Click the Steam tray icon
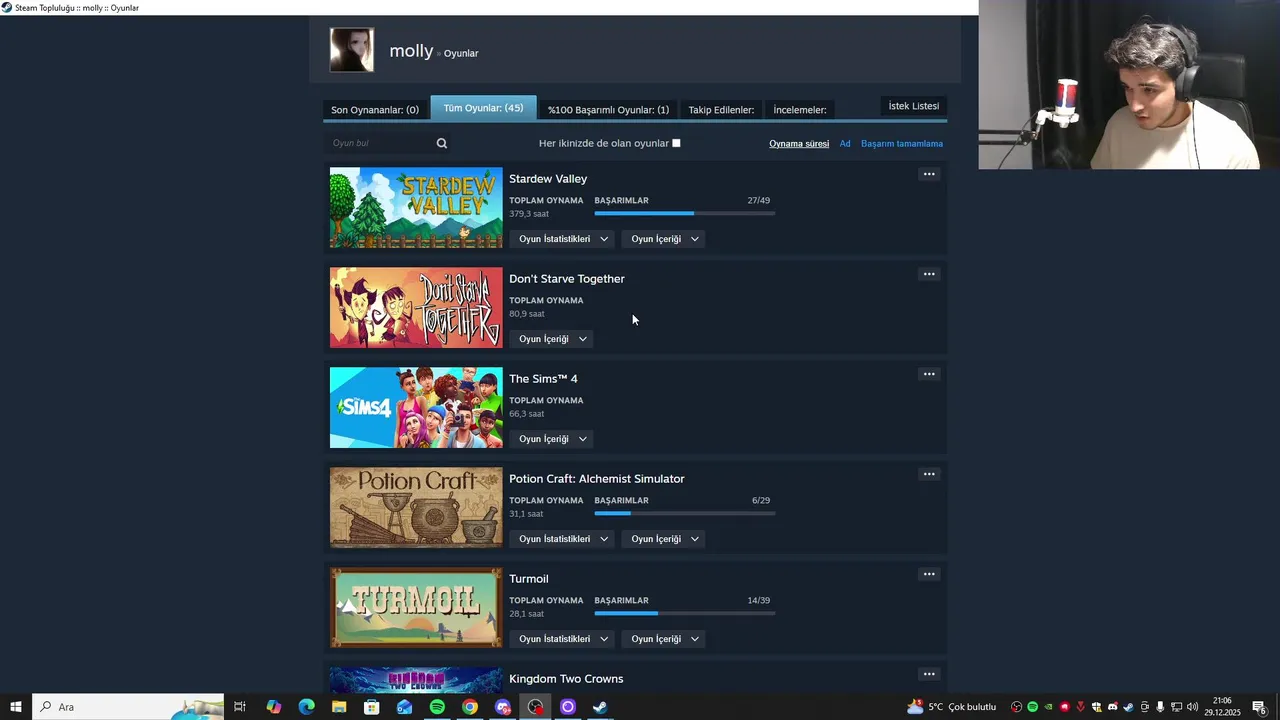This screenshot has width=1280, height=720. point(1128,707)
